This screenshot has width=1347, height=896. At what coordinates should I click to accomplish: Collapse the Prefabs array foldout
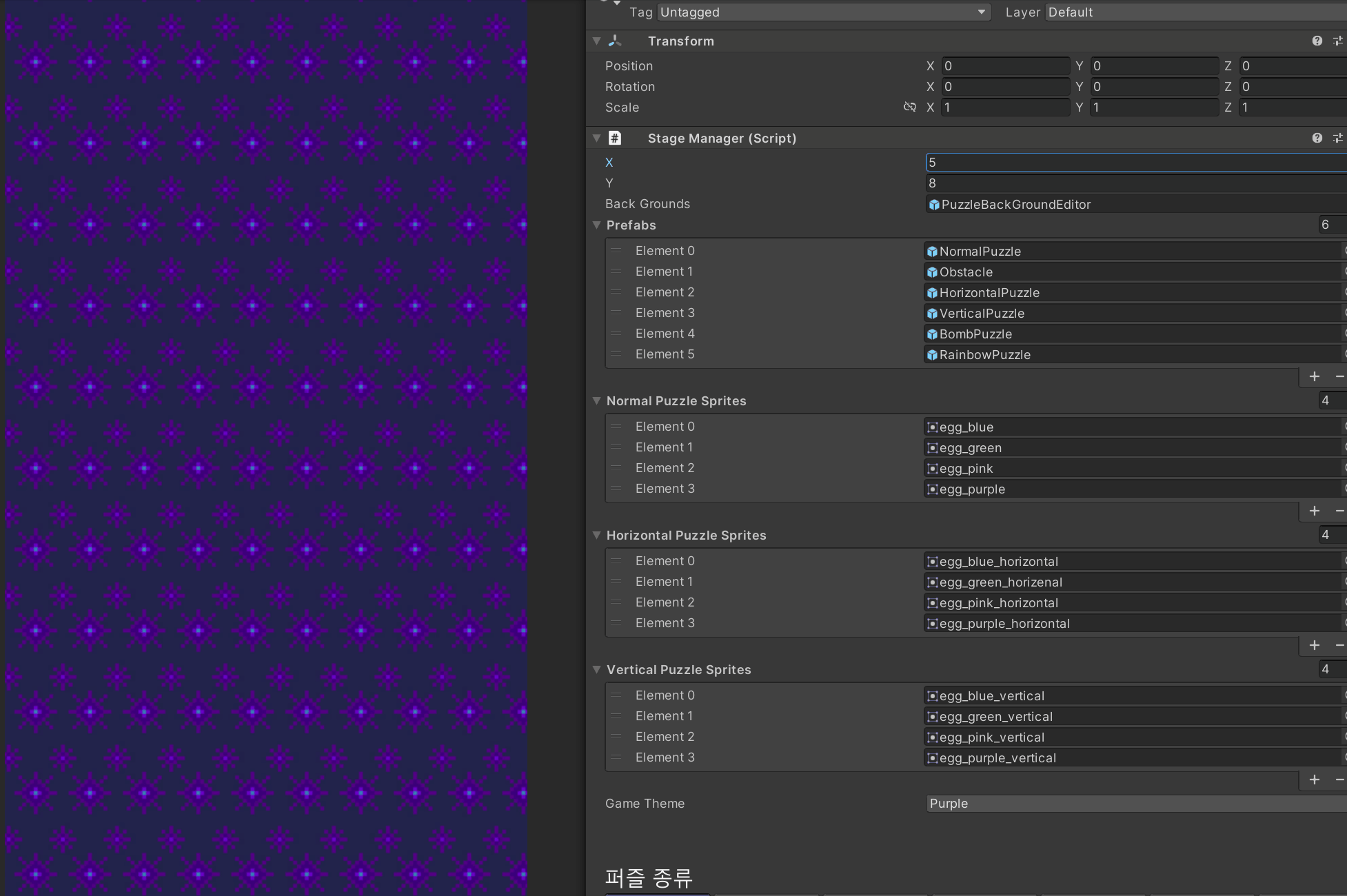597,225
